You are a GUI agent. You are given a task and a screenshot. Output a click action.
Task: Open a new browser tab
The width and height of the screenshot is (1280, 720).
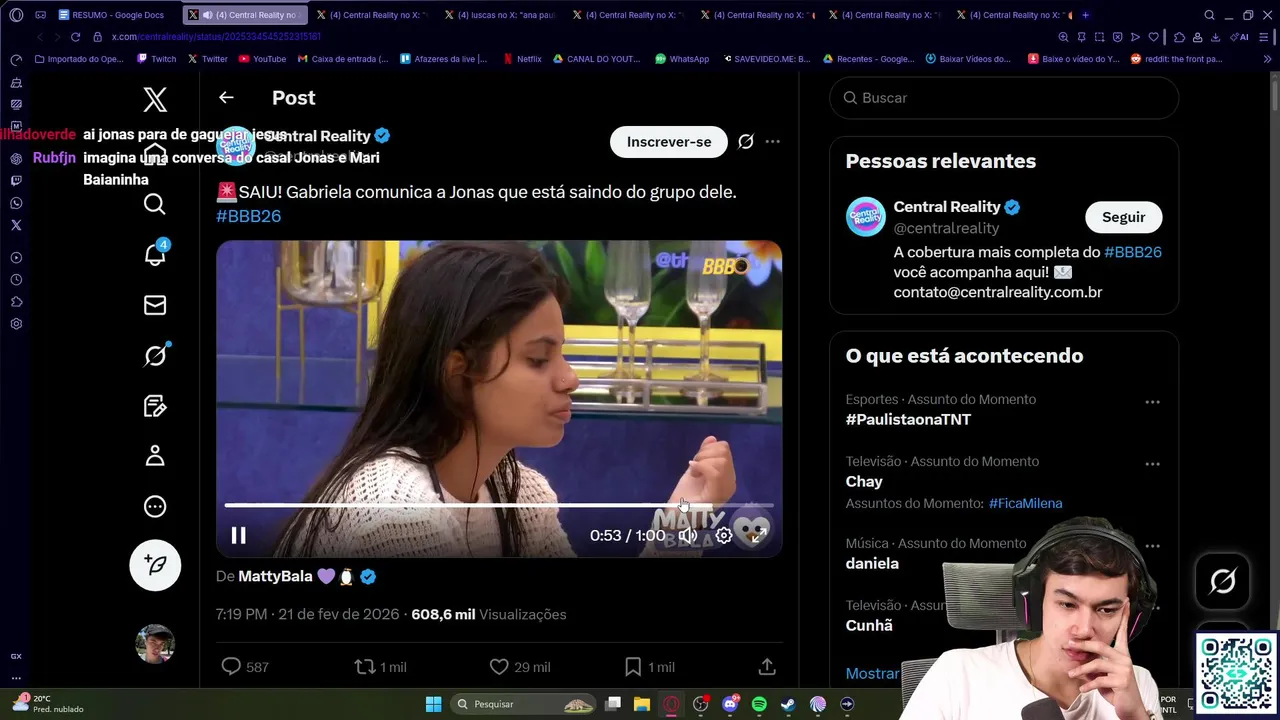point(1086,15)
